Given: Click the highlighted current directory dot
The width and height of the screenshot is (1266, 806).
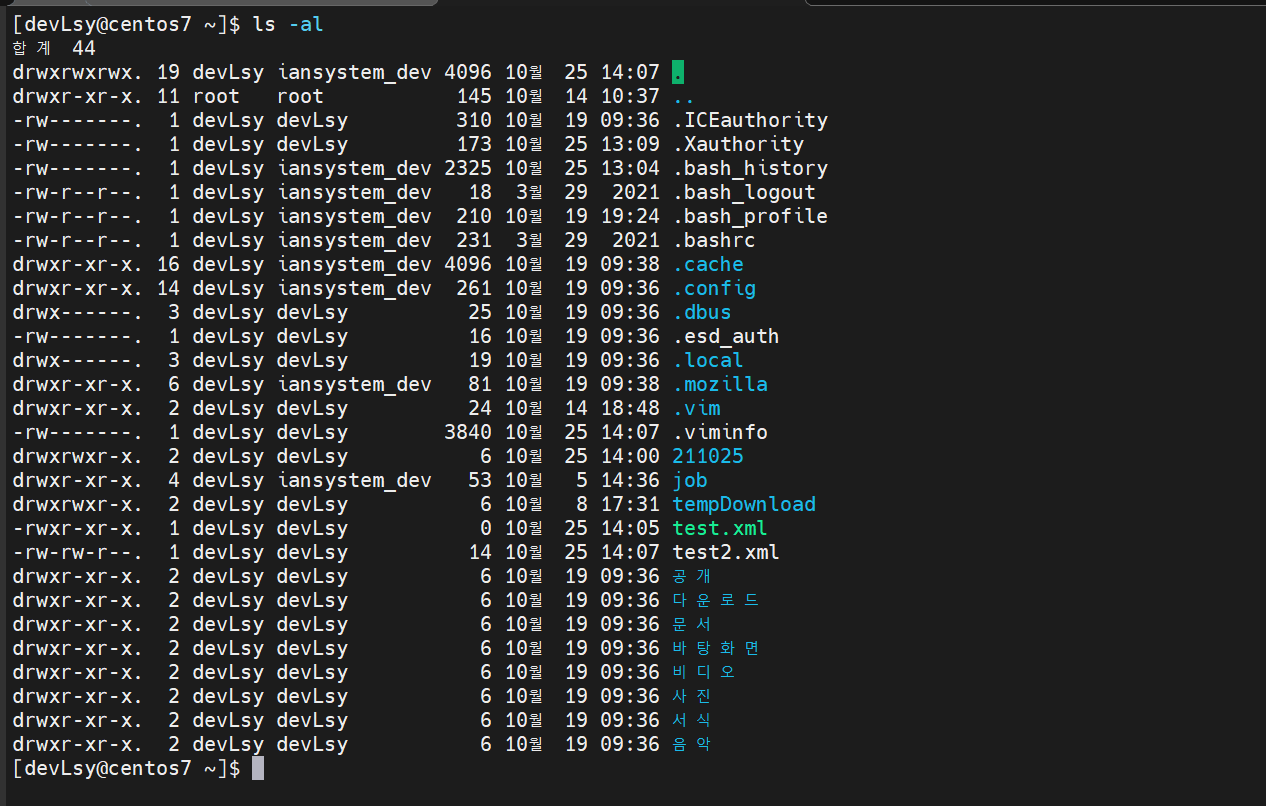Looking at the screenshot, I should click(678, 72).
